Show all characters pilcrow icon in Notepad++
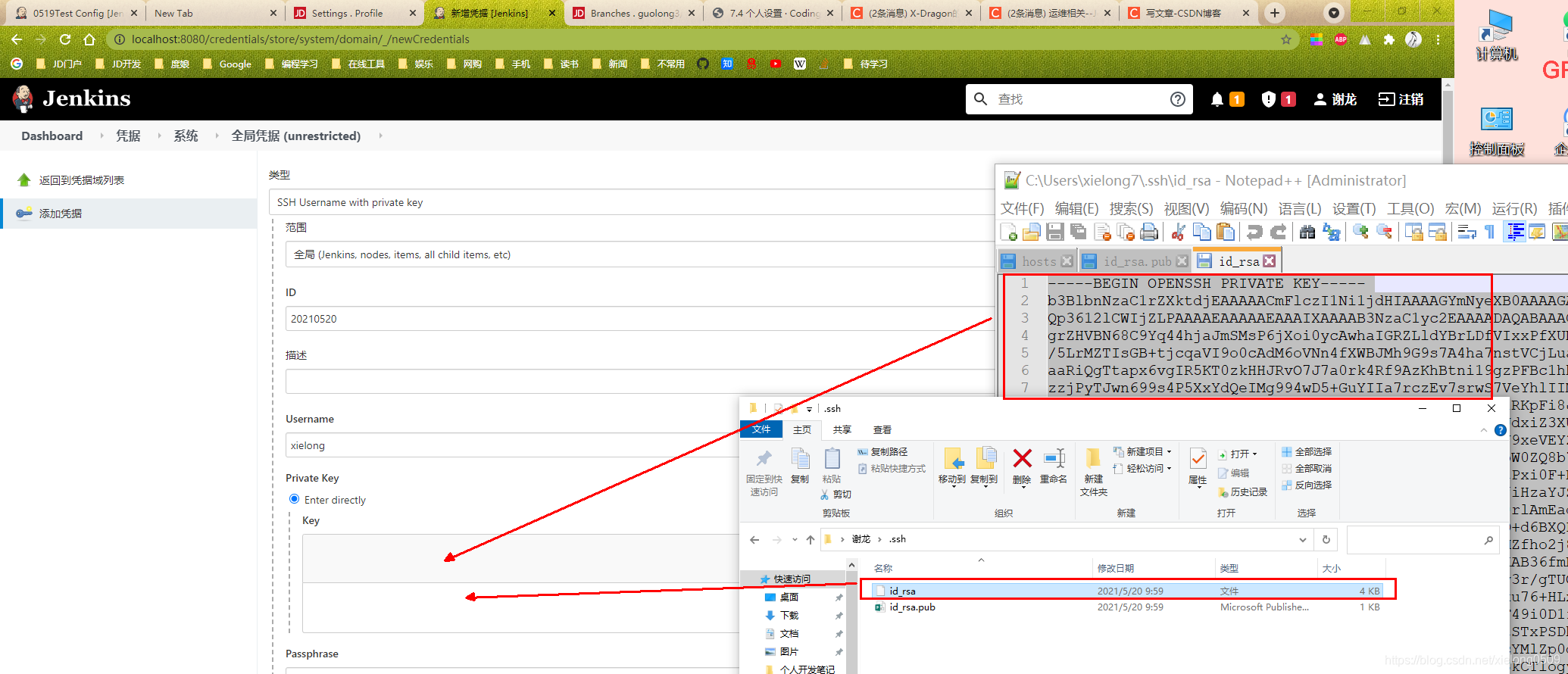Screen dimensions: 1568x674 point(1489,232)
